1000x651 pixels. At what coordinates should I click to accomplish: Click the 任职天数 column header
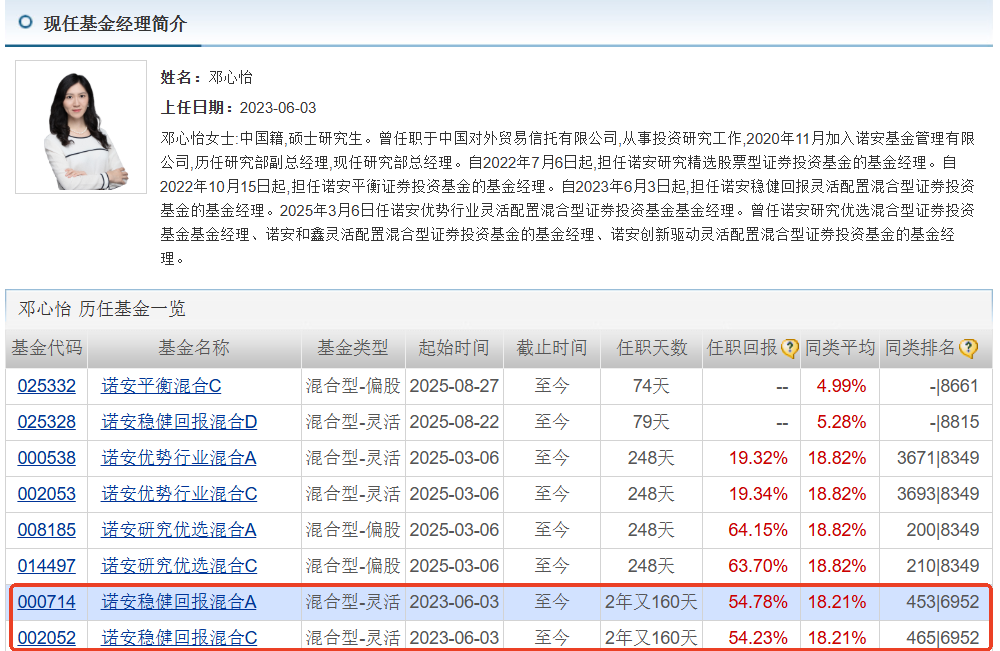click(652, 348)
